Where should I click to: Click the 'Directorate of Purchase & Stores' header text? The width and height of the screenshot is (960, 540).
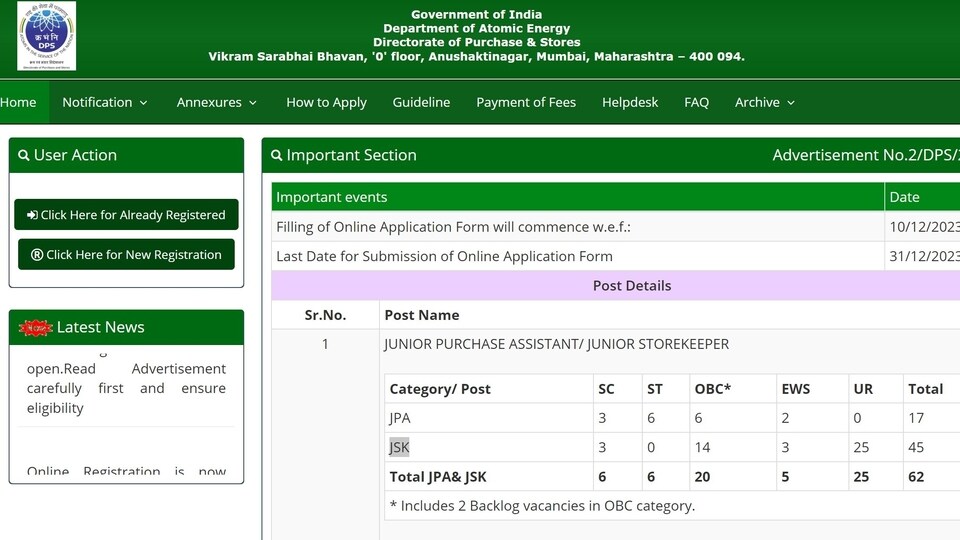coord(476,42)
